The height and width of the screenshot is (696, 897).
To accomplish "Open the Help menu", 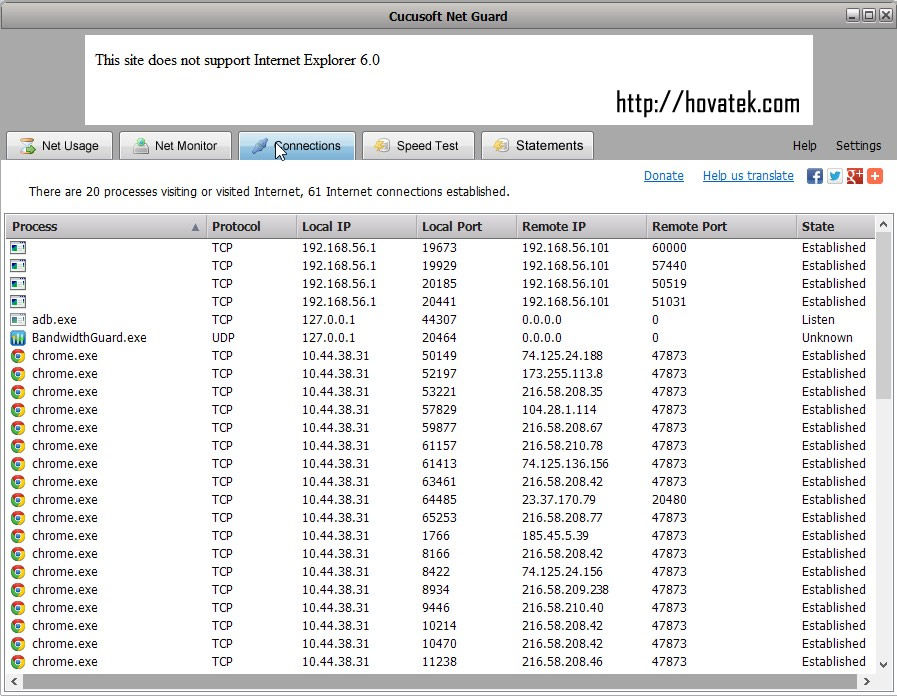I will point(804,146).
